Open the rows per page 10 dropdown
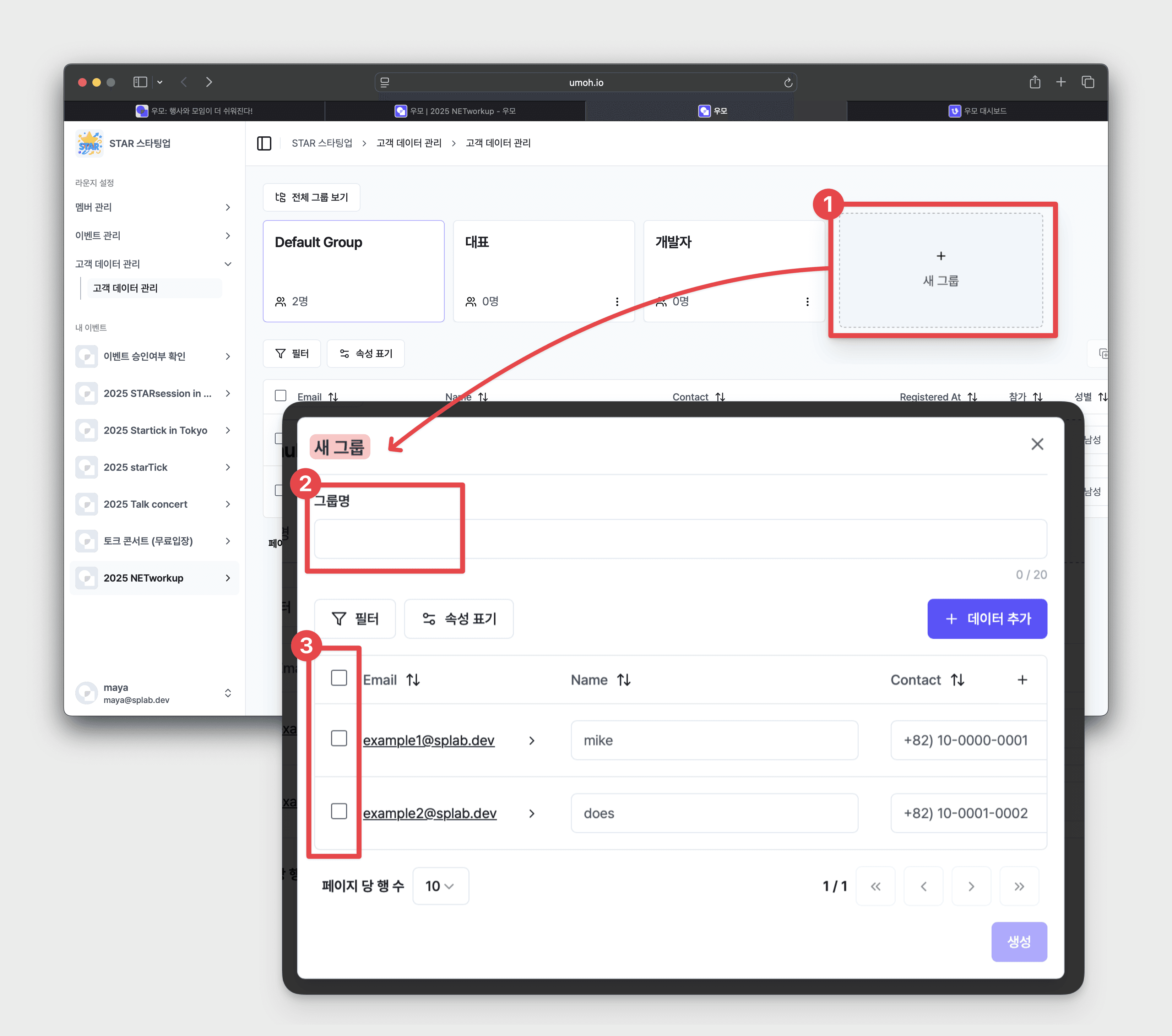The image size is (1172, 1036). pos(440,887)
